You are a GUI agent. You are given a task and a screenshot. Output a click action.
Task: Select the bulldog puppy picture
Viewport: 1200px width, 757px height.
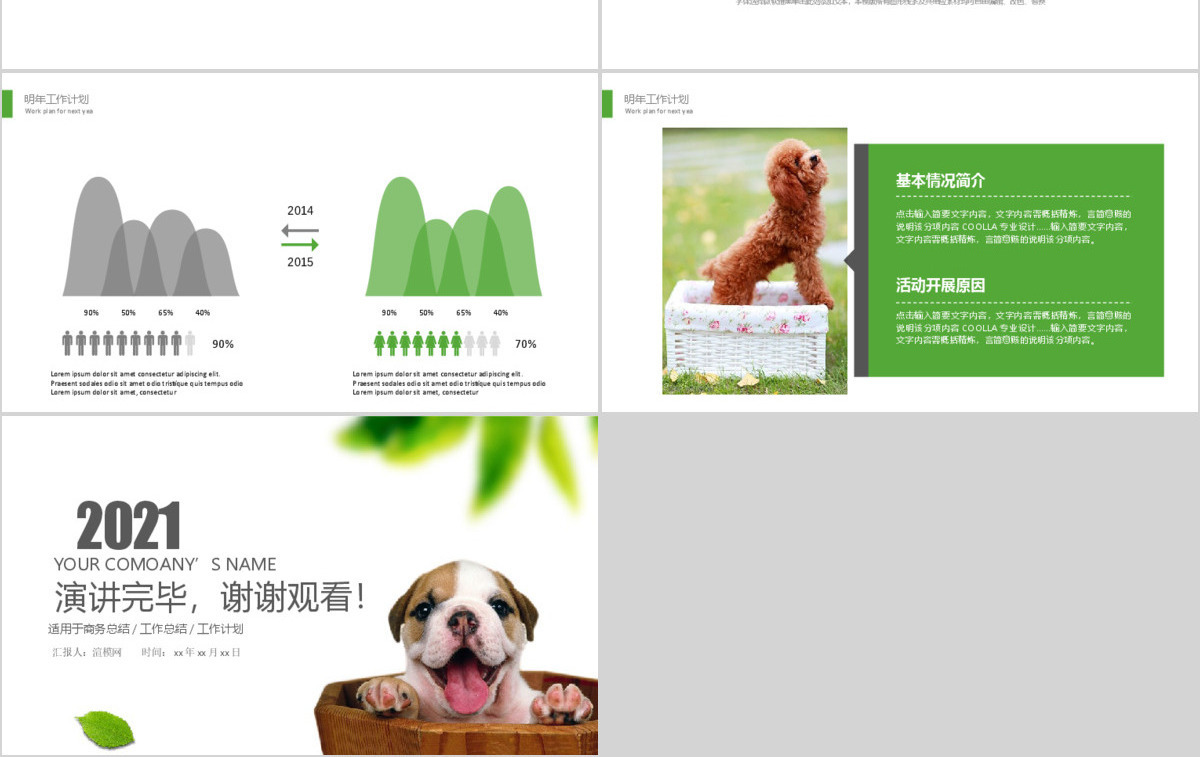coord(457,657)
